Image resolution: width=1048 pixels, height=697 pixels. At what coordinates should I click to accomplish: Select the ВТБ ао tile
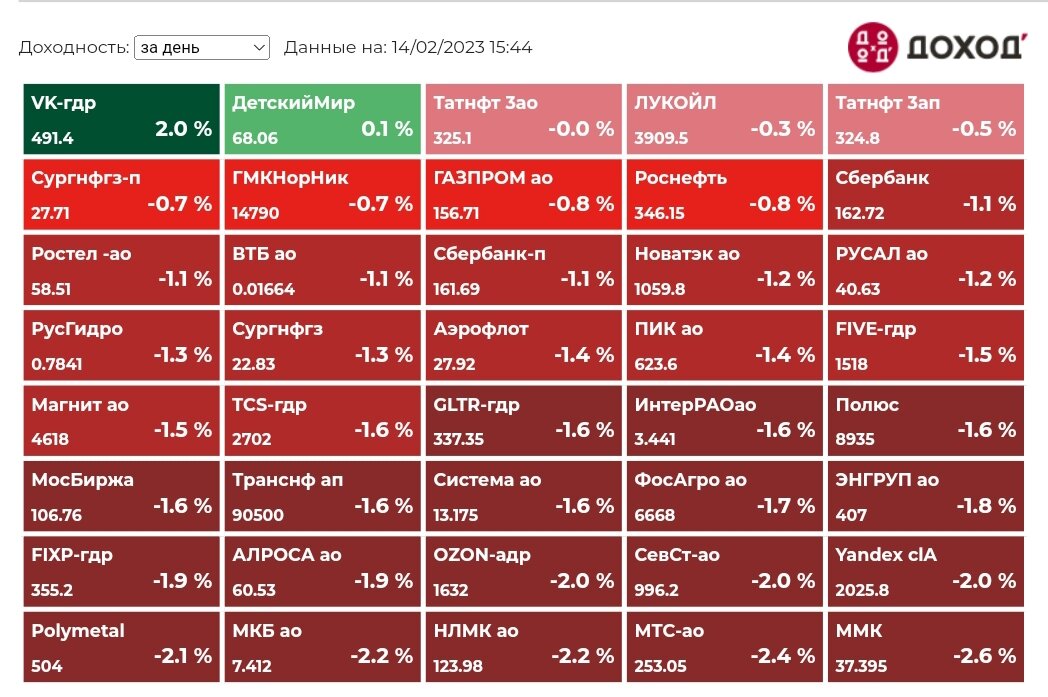pos(323,270)
